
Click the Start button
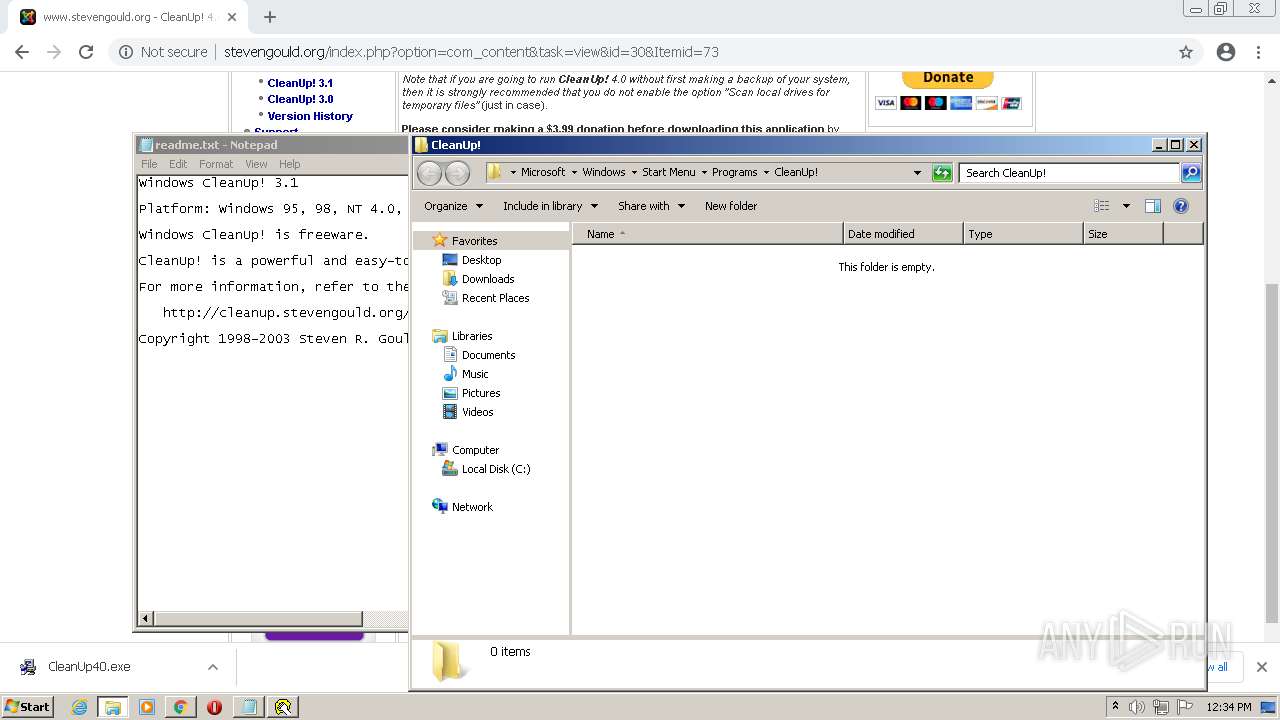pyautogui.click(x=28, y=707)
